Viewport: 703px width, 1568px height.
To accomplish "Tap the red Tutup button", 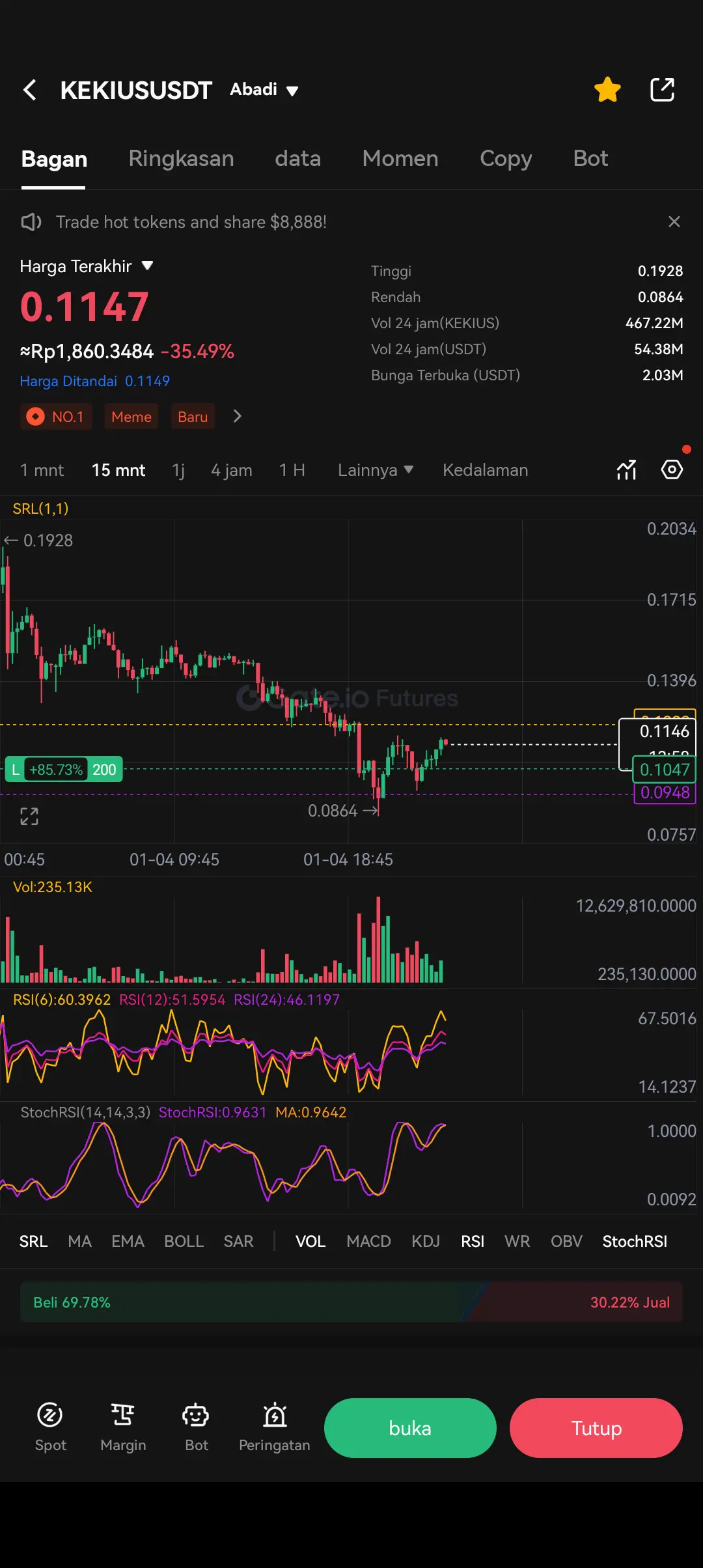I will click(596, 1428).
